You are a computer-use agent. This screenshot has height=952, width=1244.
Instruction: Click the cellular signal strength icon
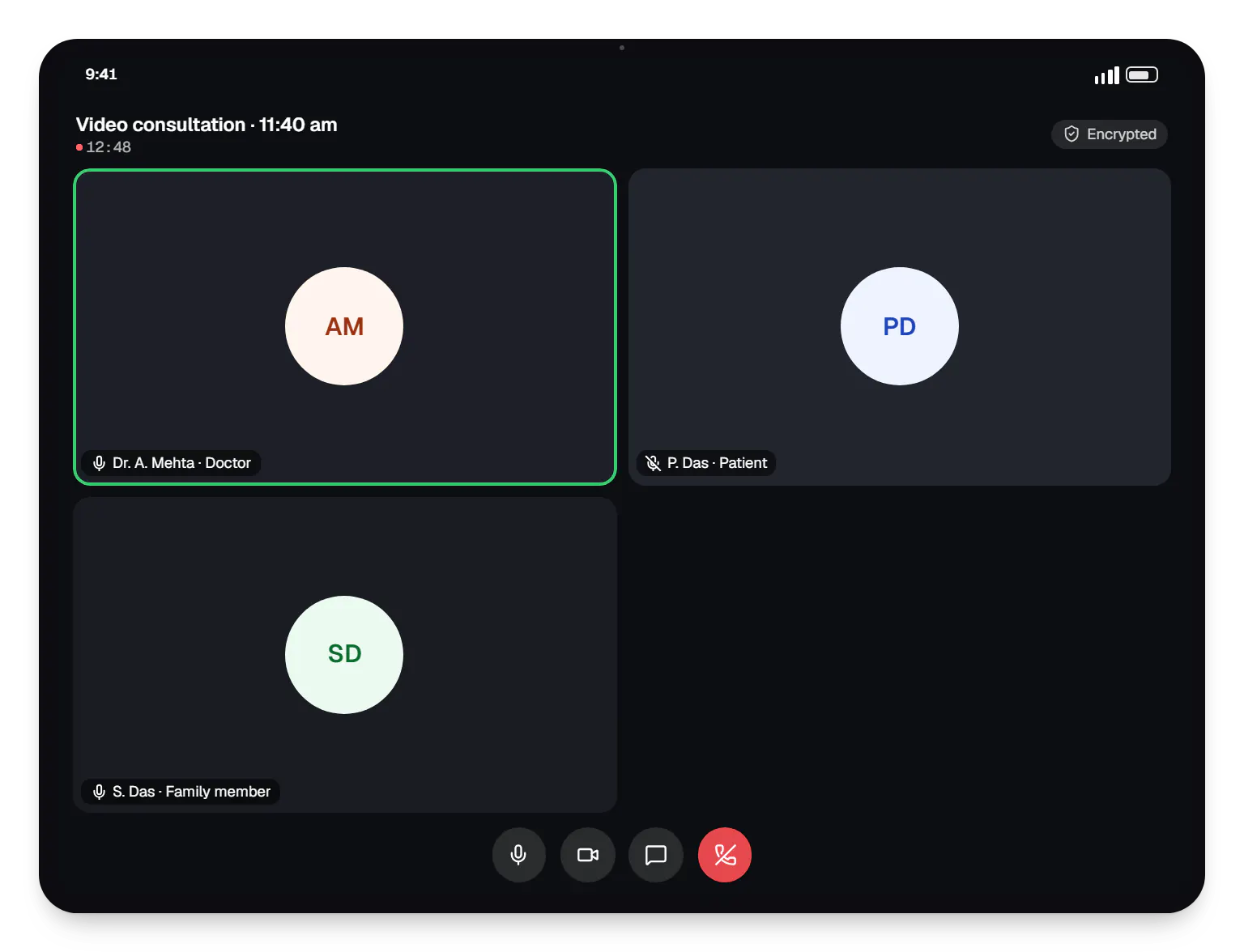pos(1106,75)
